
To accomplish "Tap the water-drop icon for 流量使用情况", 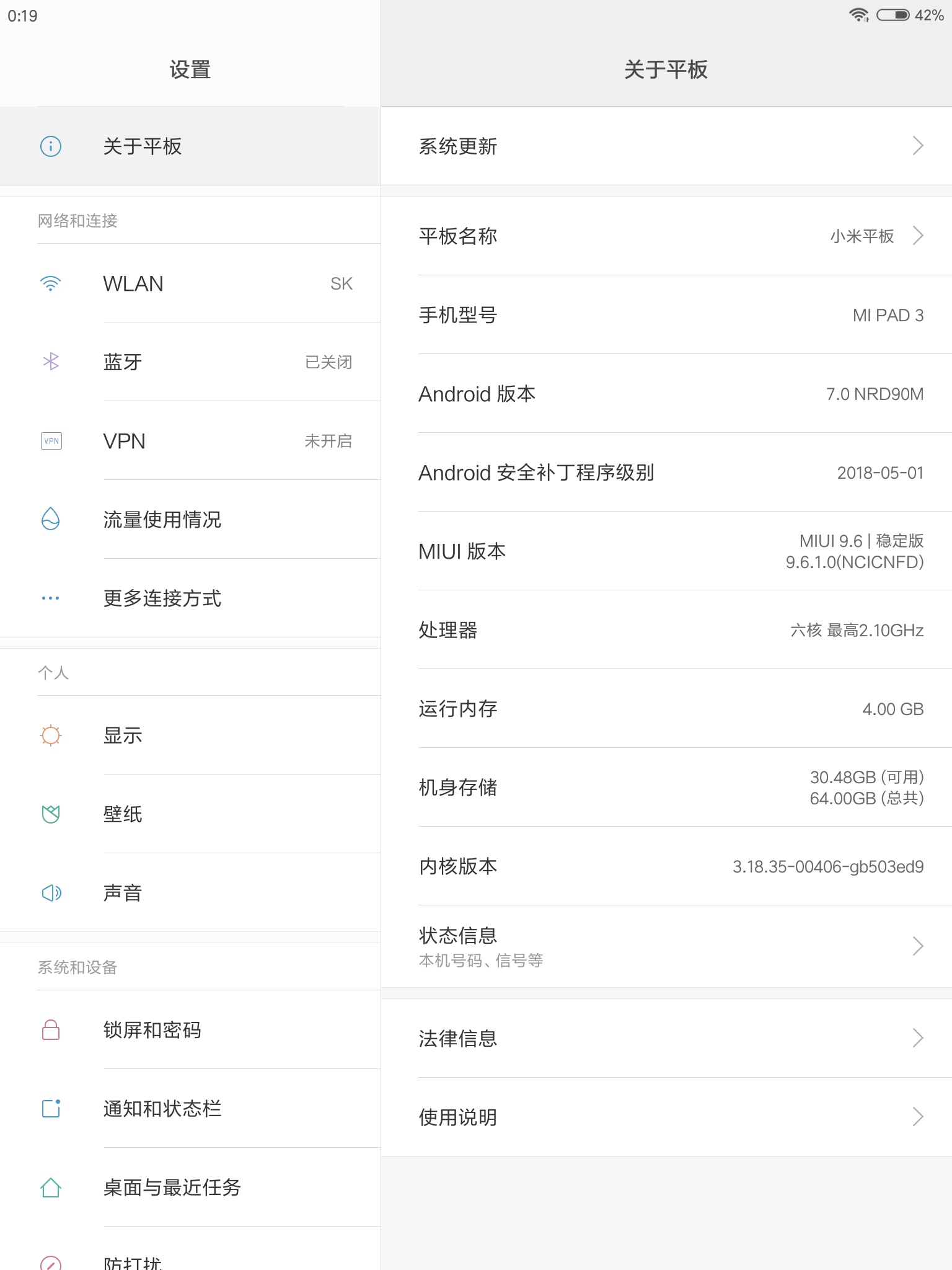I will 51,519.
